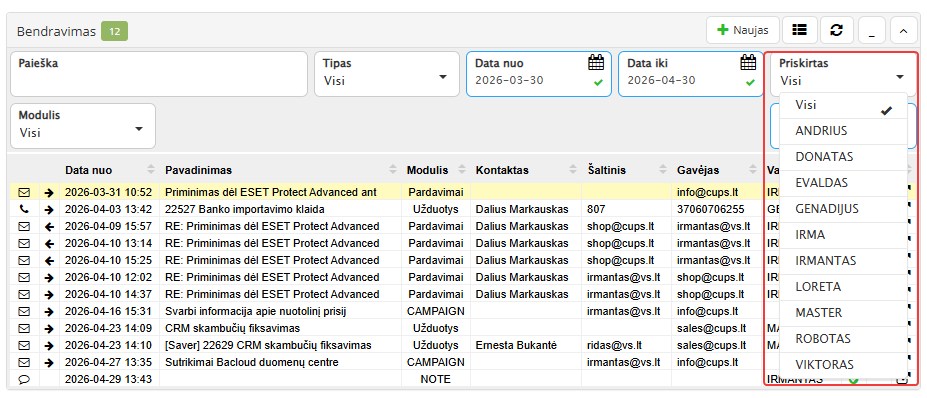Click recipient '37060706255'
927x398 pixels.
click(x=710, y=209)
